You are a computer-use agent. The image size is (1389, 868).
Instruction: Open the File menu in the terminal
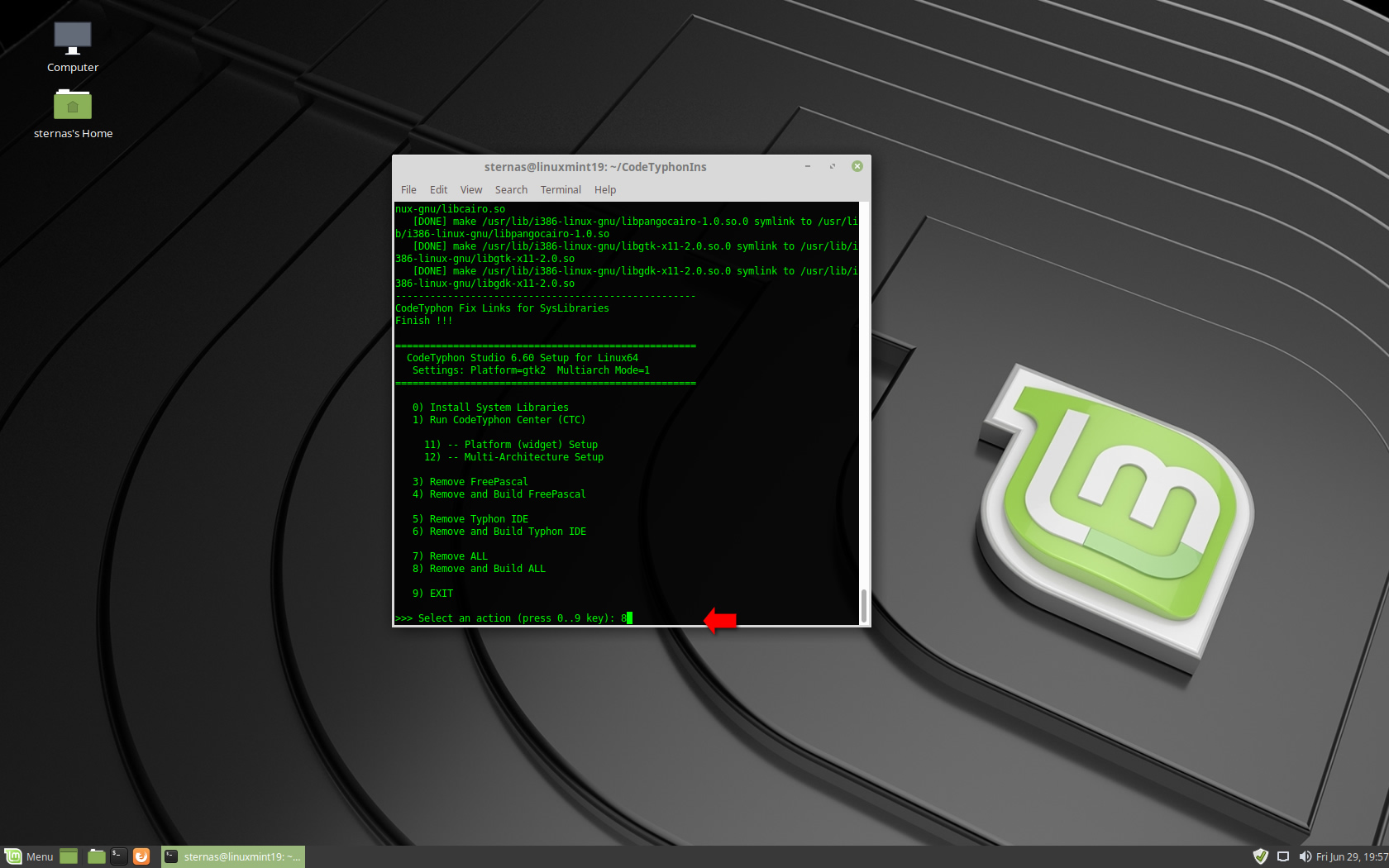[408, 190]
